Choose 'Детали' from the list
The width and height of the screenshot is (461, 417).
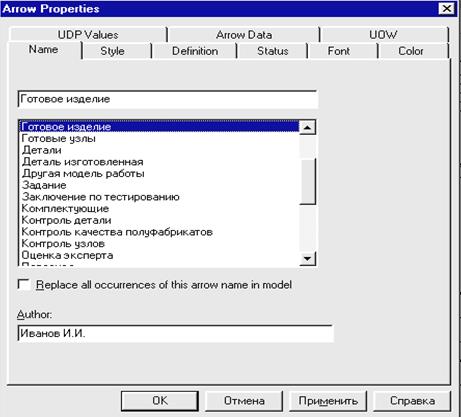(159, 150)
